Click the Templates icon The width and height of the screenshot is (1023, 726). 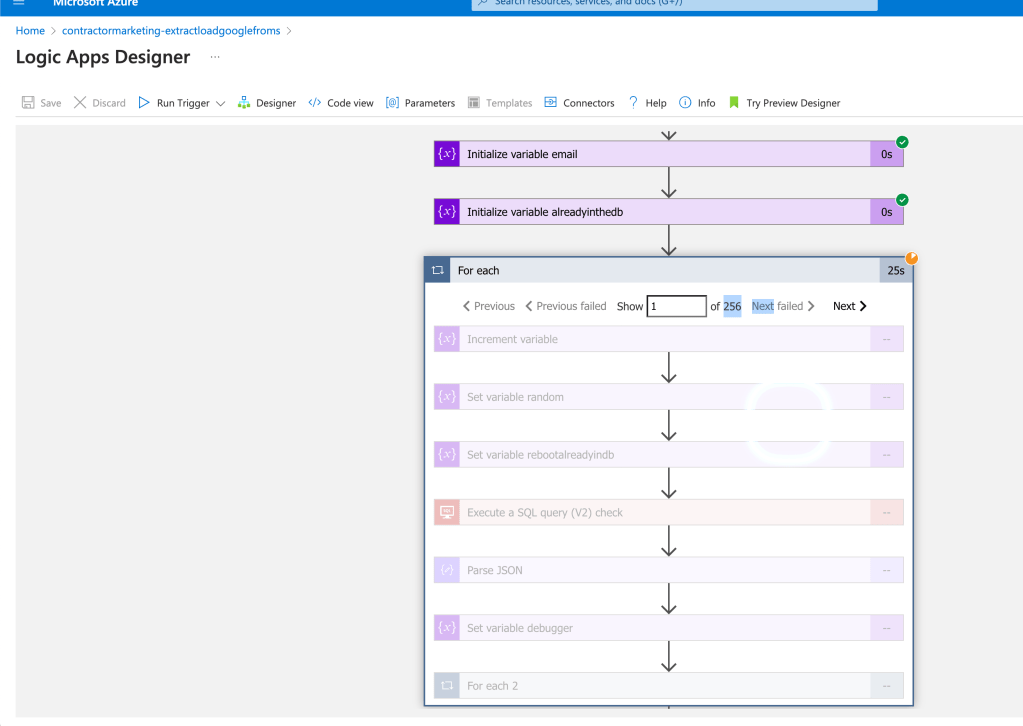(x=474, y=102)
